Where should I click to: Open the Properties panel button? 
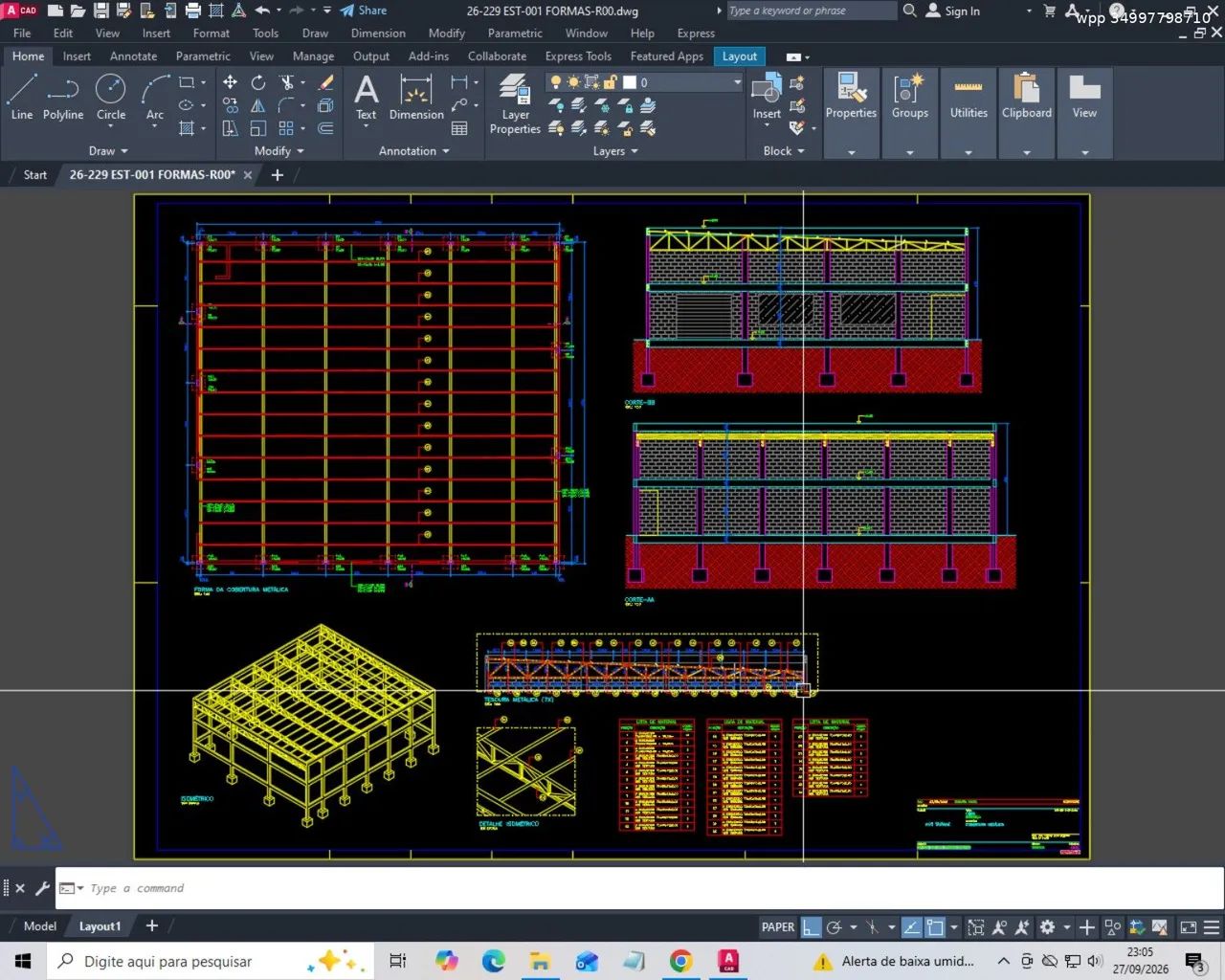(x=851, y=97)
